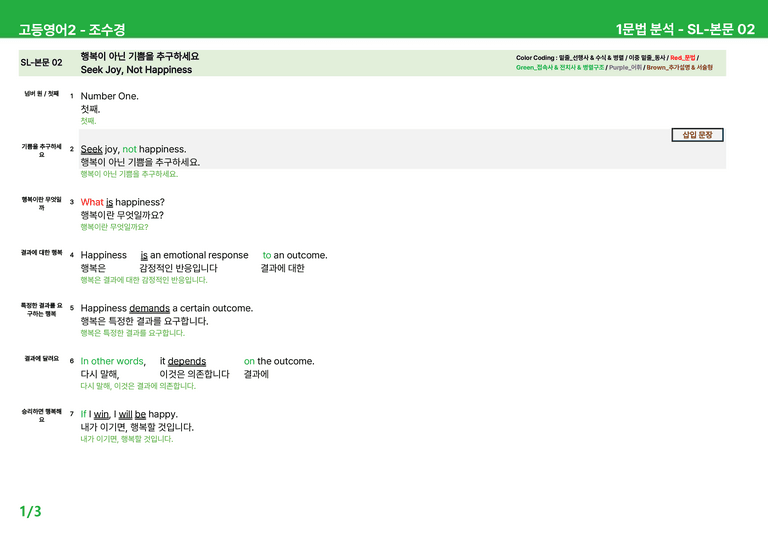Click the green word If in sentence 7
Viewport: 768px width, 543px height.
coord(83,414)
